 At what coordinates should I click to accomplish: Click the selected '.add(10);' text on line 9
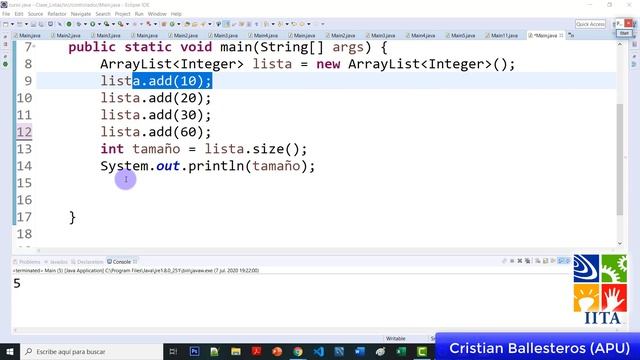[172, 81]
